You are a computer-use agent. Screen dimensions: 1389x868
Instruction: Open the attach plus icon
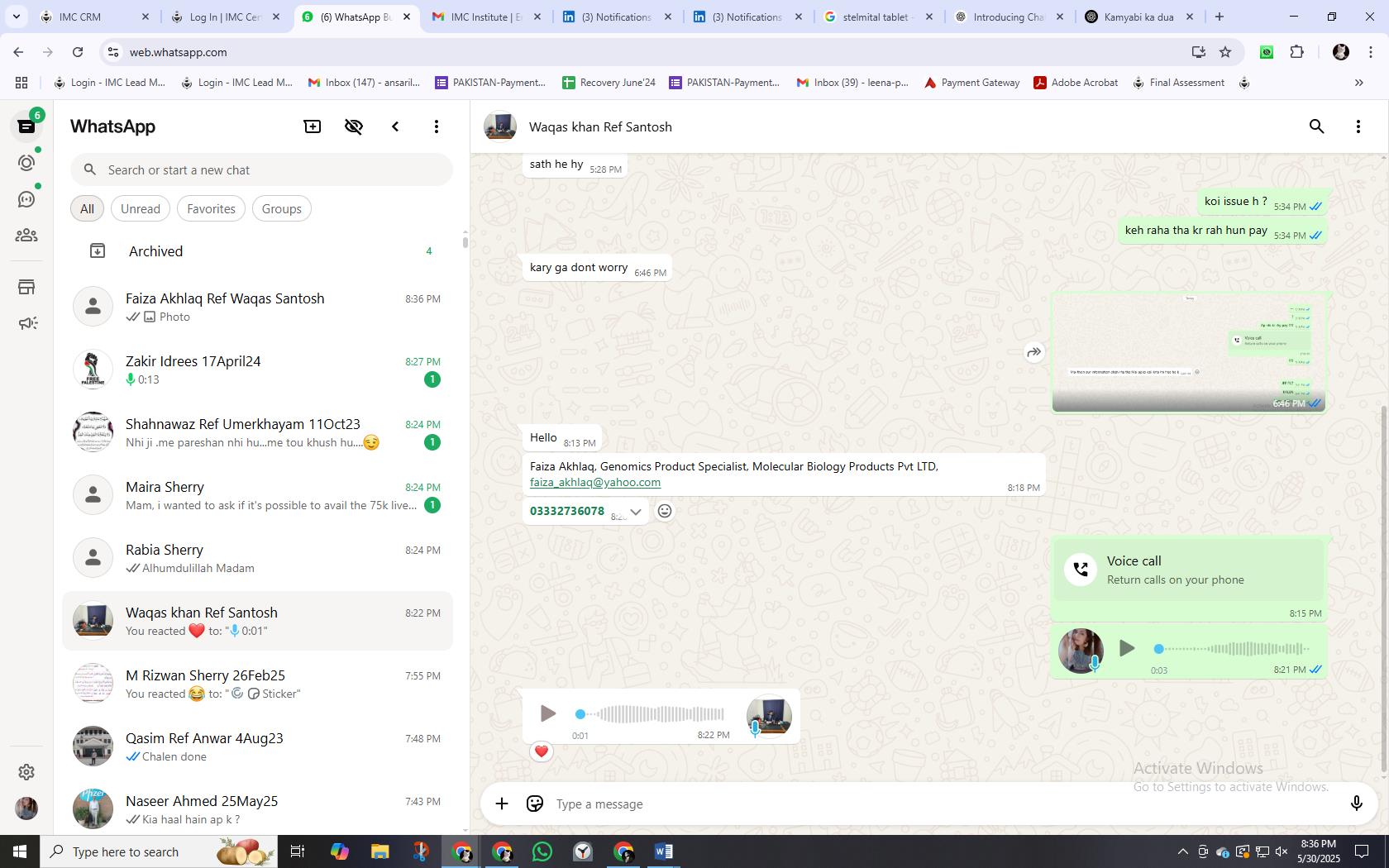pyautogui.click(x=502, y=804)
